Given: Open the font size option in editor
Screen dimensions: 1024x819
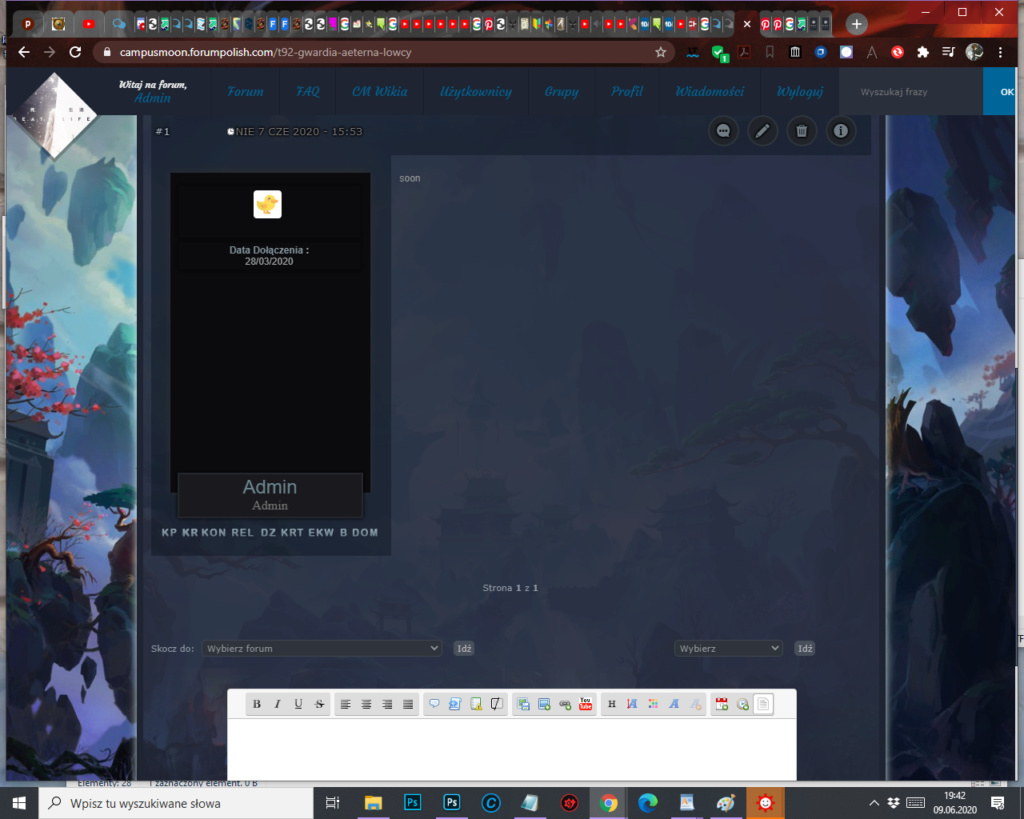Looking at the screenshot, I should [x=632, y=704].
